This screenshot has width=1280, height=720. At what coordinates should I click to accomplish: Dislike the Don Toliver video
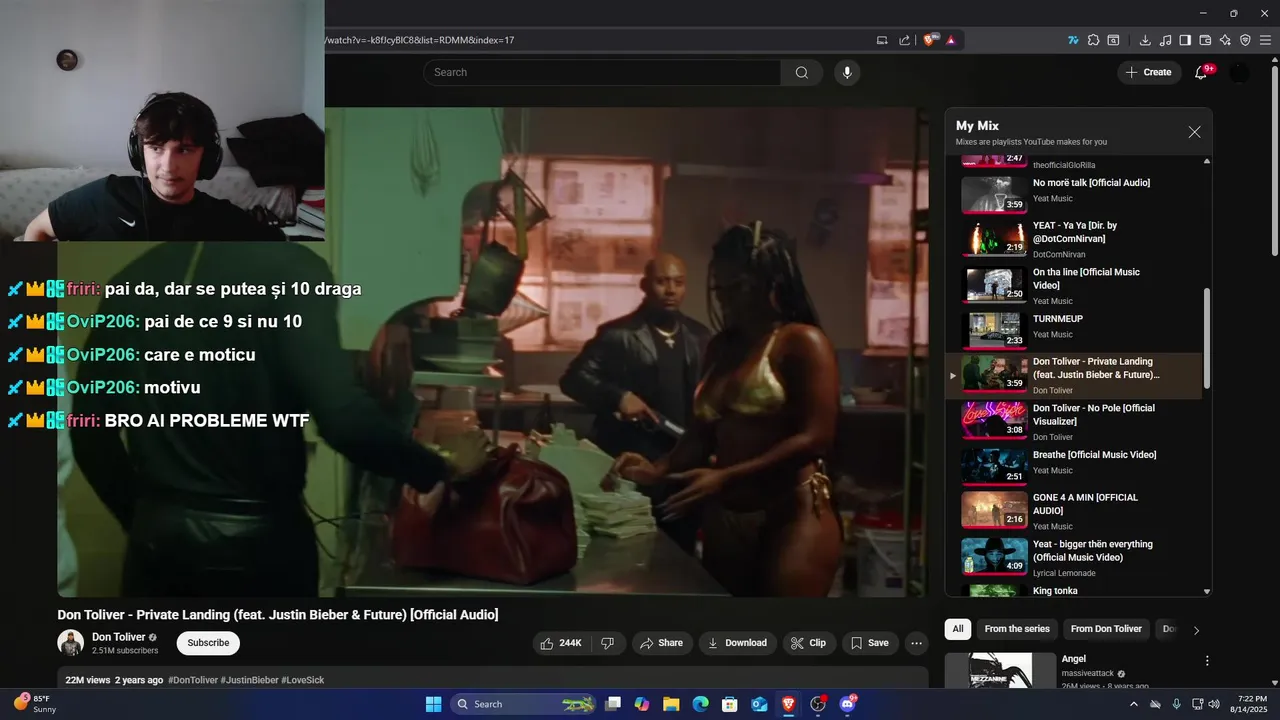point(608,643)
